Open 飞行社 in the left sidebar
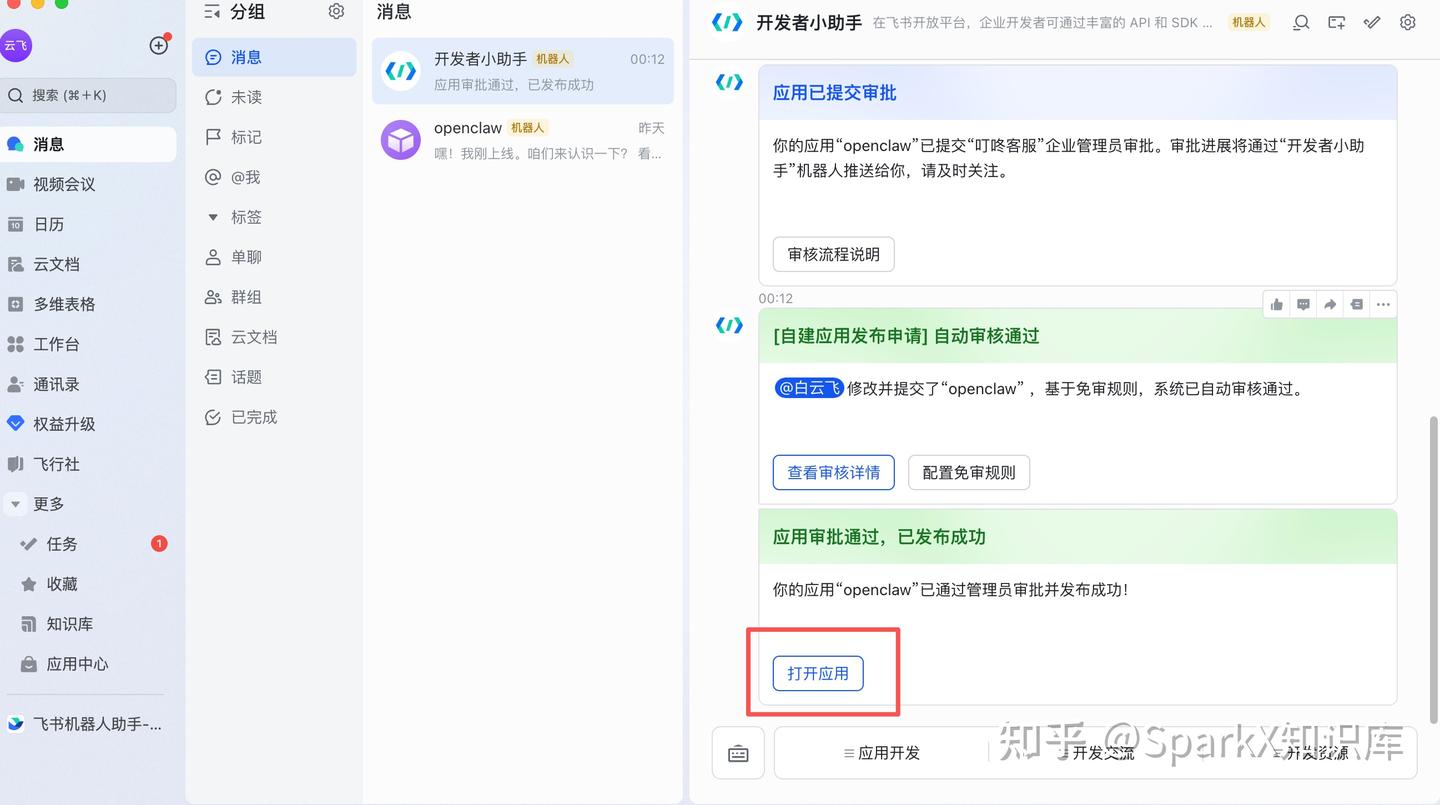Image resolution: width=1440 pixels, height=805 pixels. (88, 464)
